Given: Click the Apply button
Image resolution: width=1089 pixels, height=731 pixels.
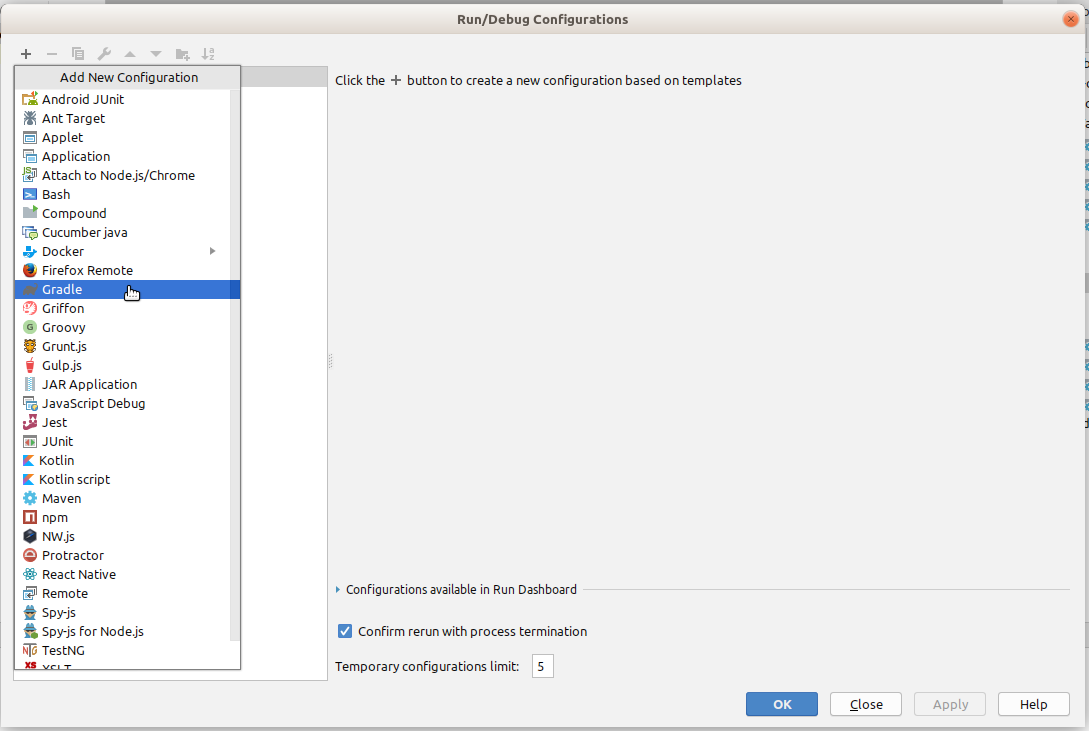Looking at the screenshot, I should (950, 704).
